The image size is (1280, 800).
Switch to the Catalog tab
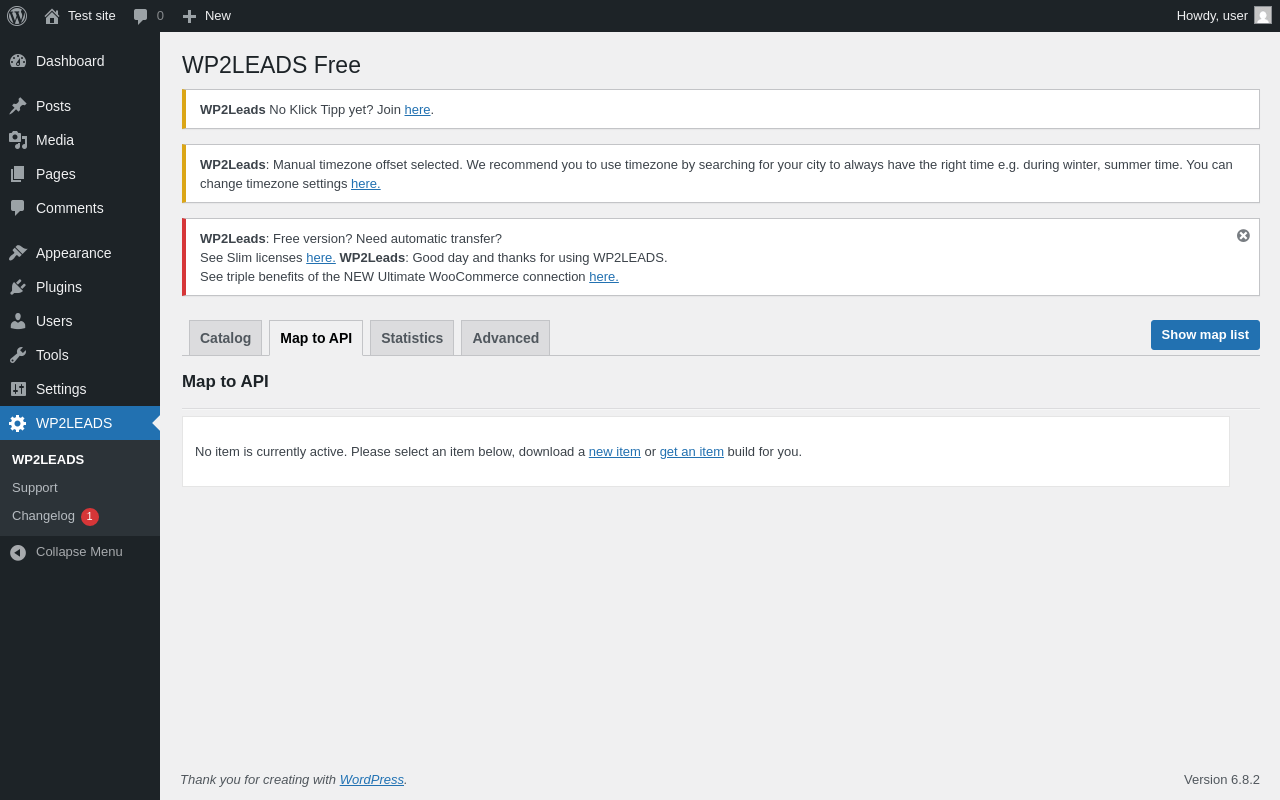tap(225, 338)
